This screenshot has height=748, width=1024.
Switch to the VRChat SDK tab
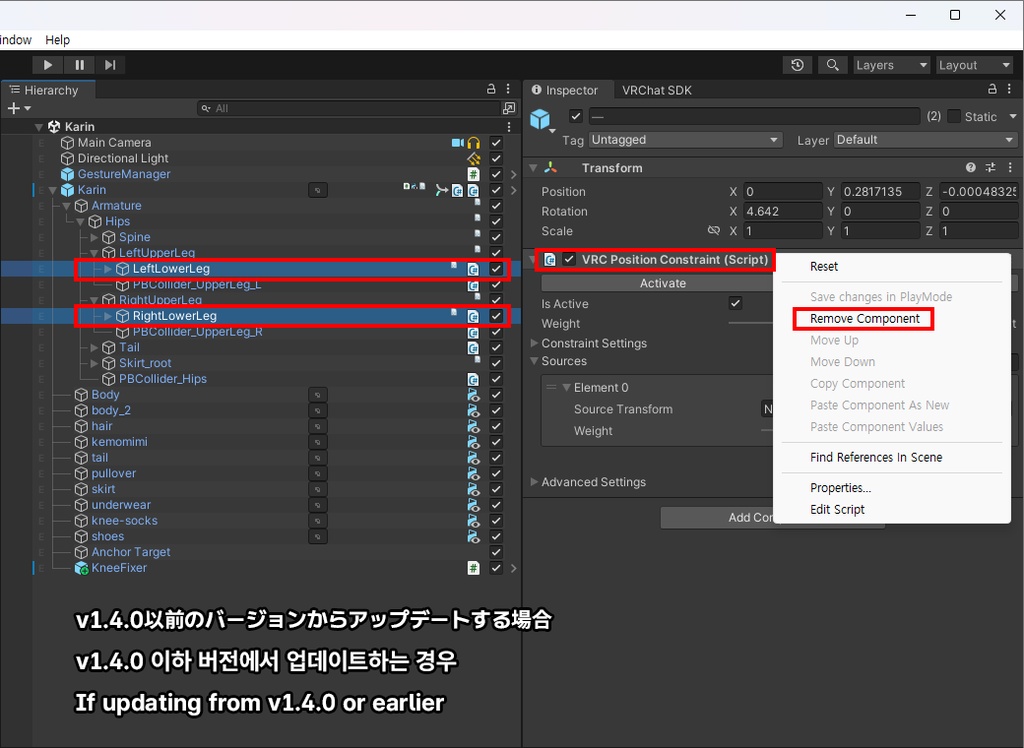click(x=656, y=90)
